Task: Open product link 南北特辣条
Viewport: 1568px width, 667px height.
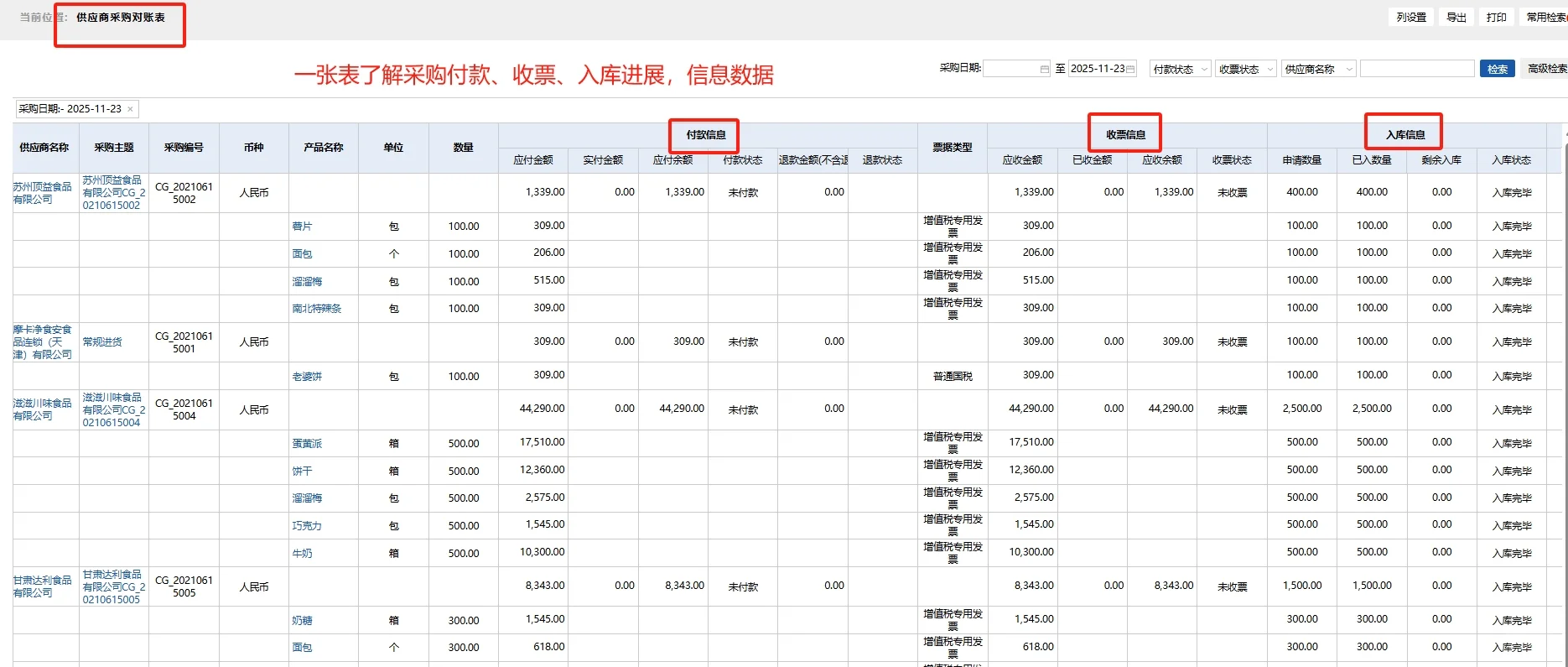Action: [x=317, y=309]
